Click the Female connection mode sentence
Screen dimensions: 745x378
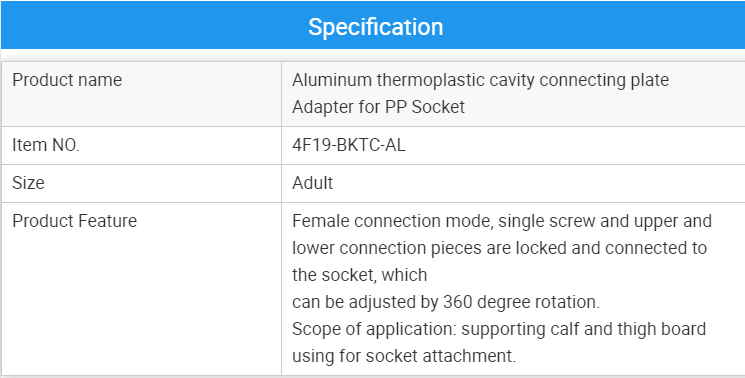click(x=502, y=221)
